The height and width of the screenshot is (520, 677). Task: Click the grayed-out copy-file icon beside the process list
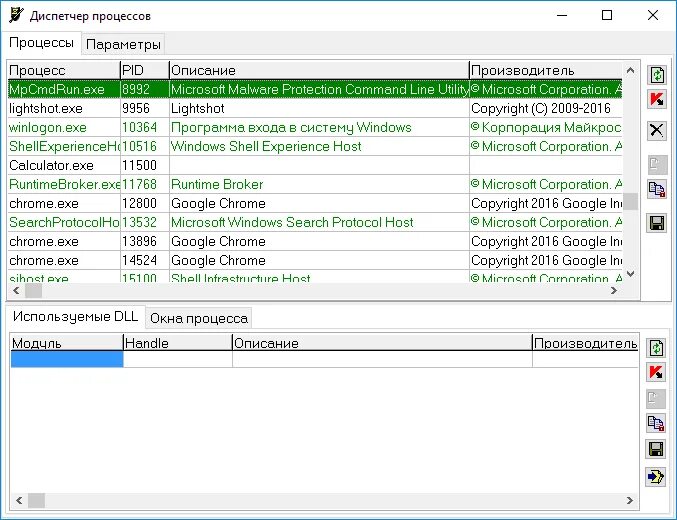click(x=657, y=165)
